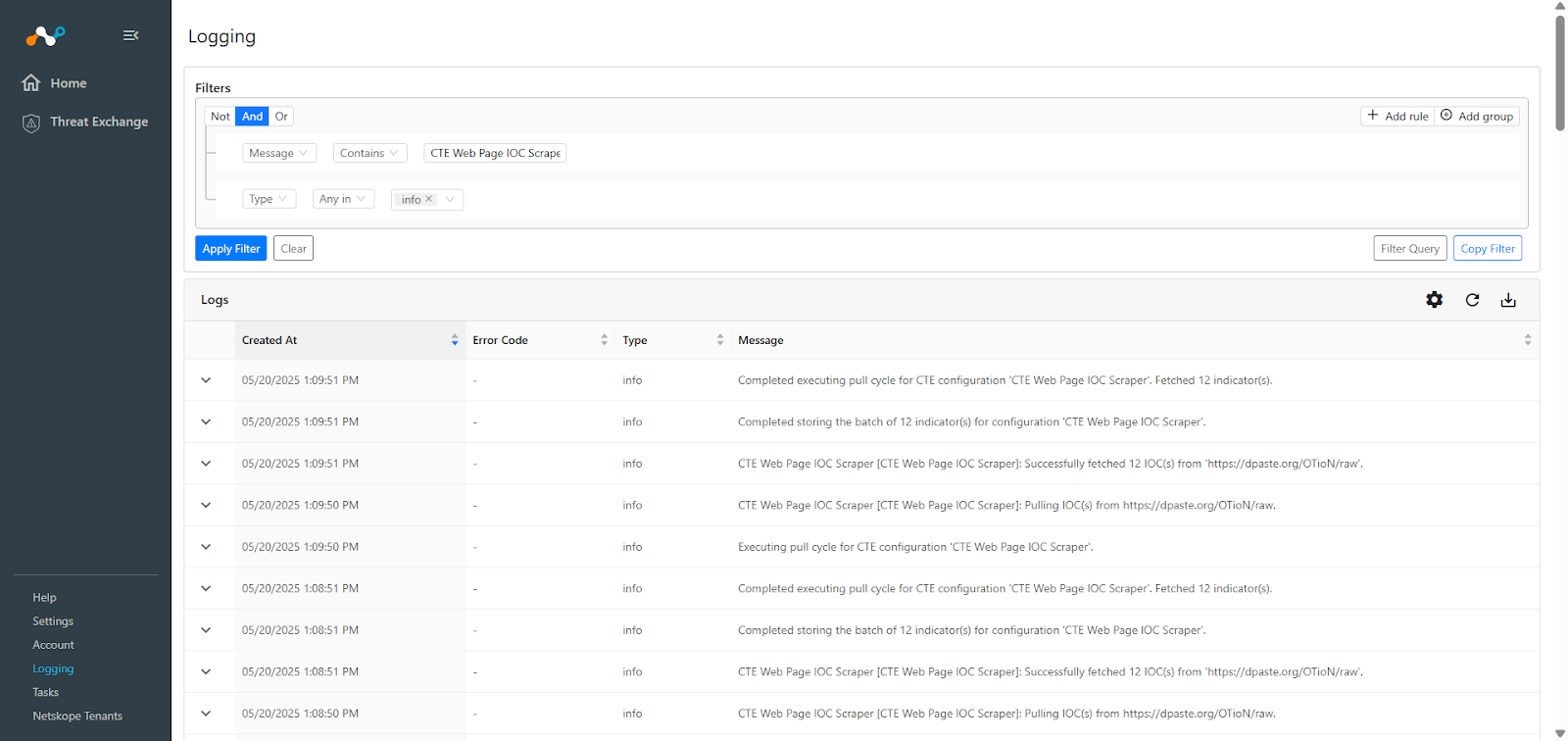Click the CTE Web Page IOC Scraper text field
This screenshot has height=741, width=1568.
point(495,153)
